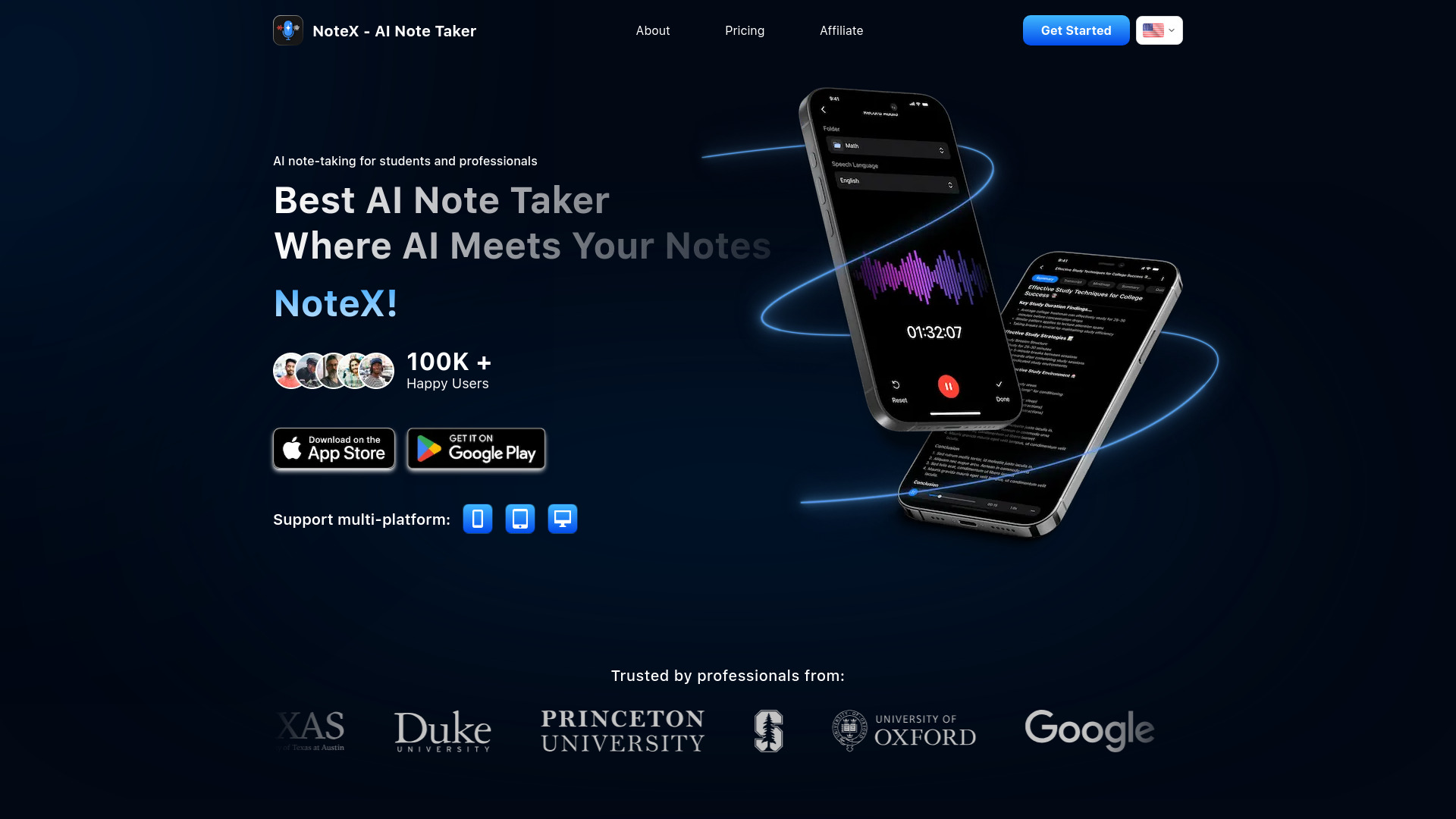Viewport: 1456px width, 819px height.
Task: Toggle the speech language English selector
Action: click(x=893, y=181)
